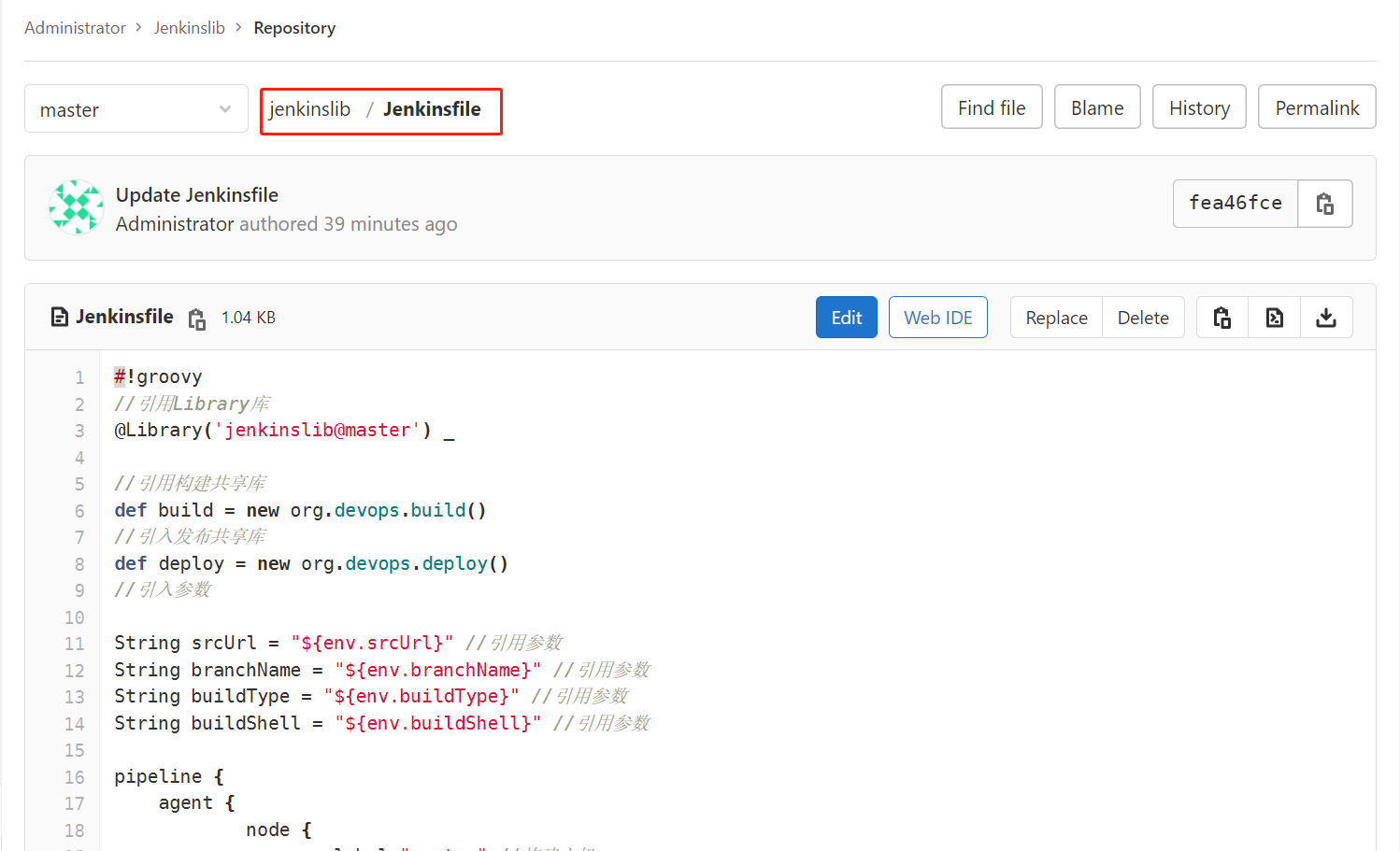The image size is (1400, 851).
Task: Copy file contents icon
Action: coord(1222,318)
